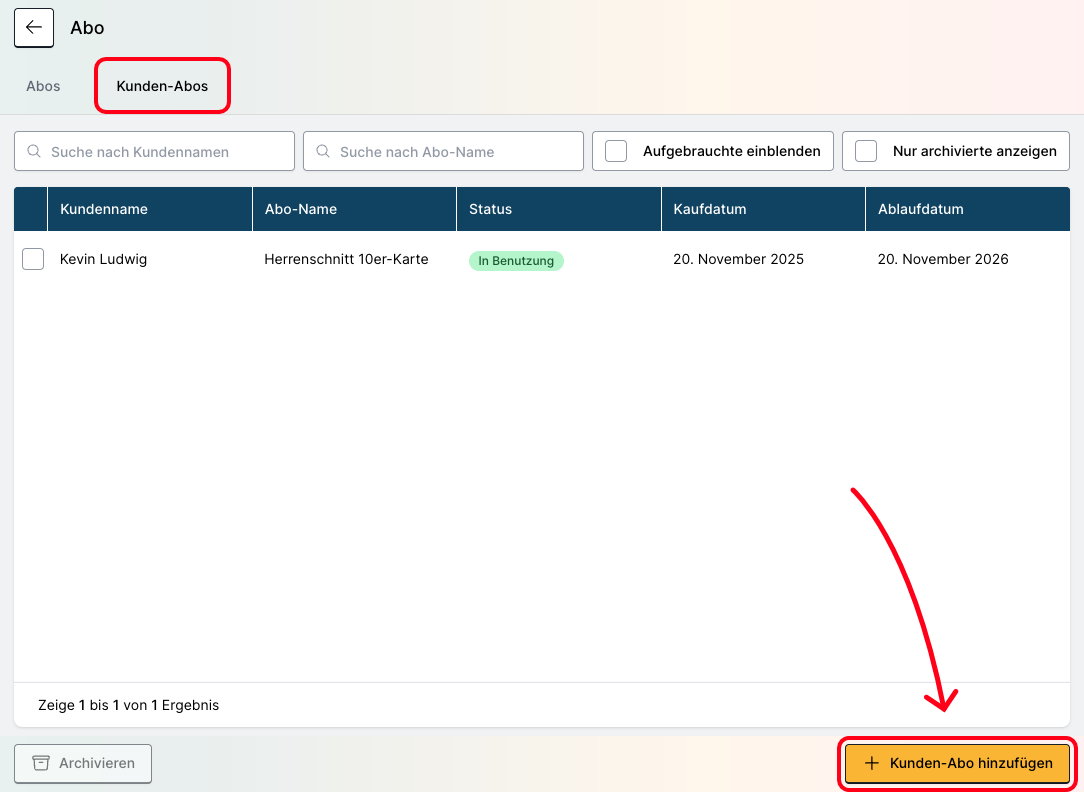Open the Kunden-Abos tab
The image size is (1084, 792).
coord(162,86)
